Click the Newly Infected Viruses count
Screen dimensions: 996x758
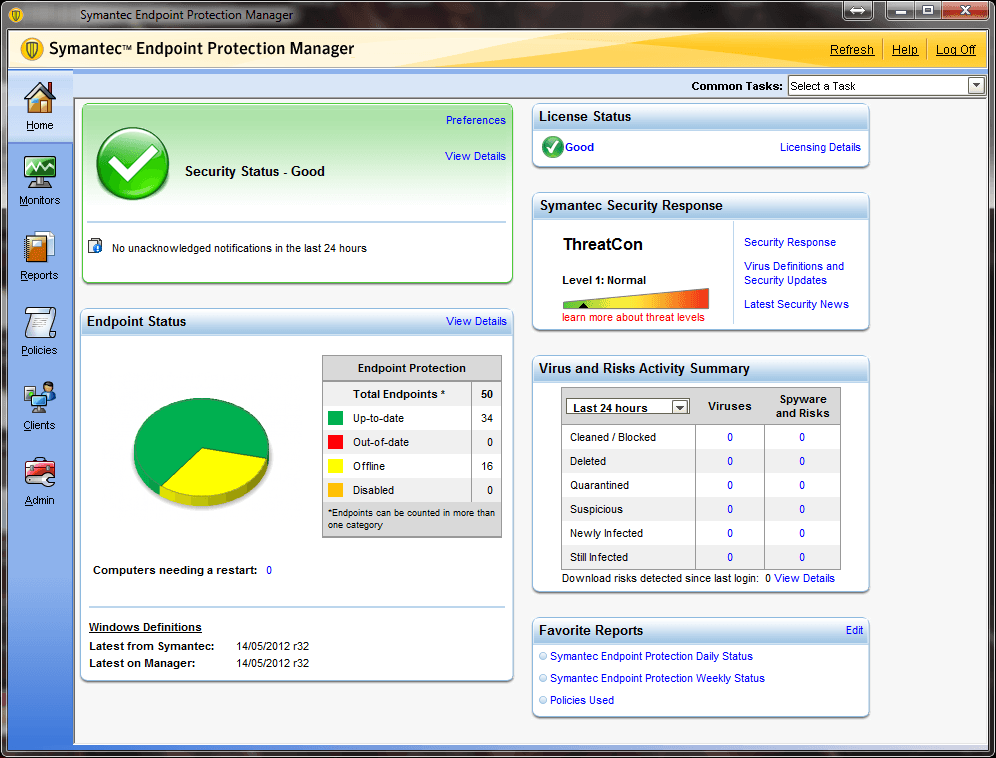[x=730, y=533]
